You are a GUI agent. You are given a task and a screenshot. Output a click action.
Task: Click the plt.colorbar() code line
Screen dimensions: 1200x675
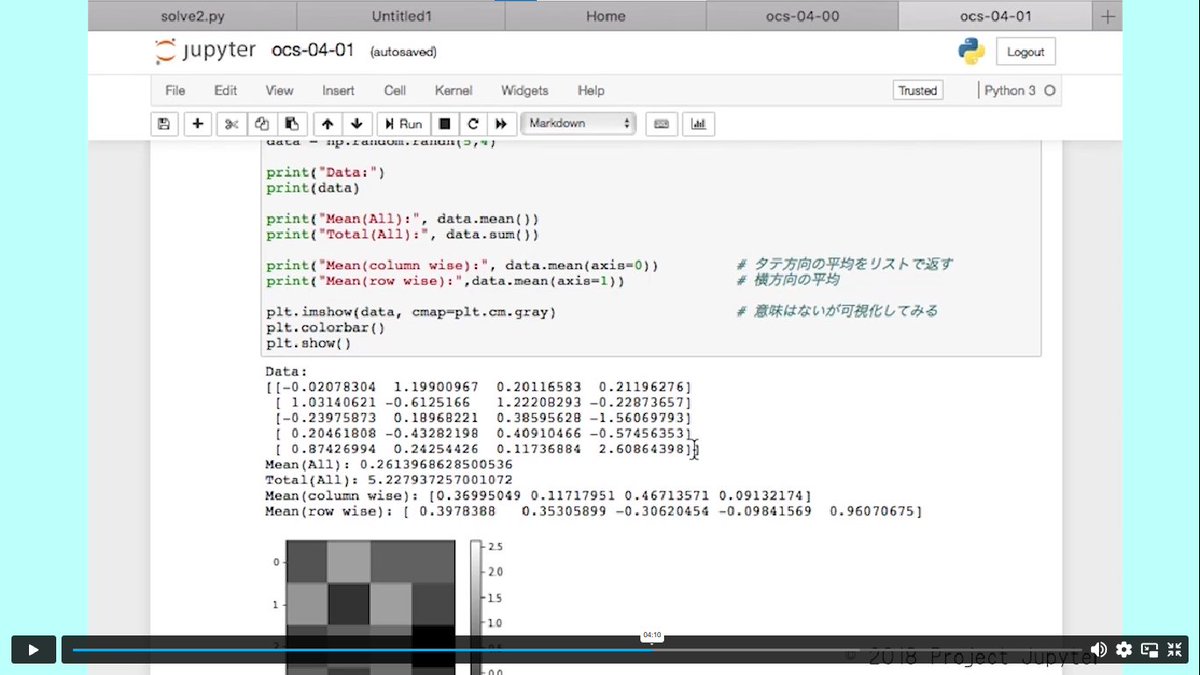pos(326,327)
